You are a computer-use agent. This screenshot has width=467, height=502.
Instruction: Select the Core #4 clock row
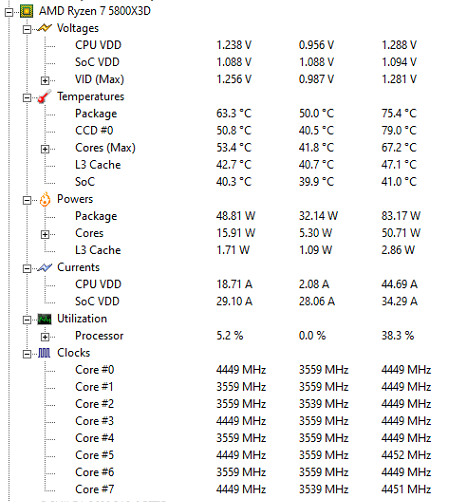(x=94, y=438)
